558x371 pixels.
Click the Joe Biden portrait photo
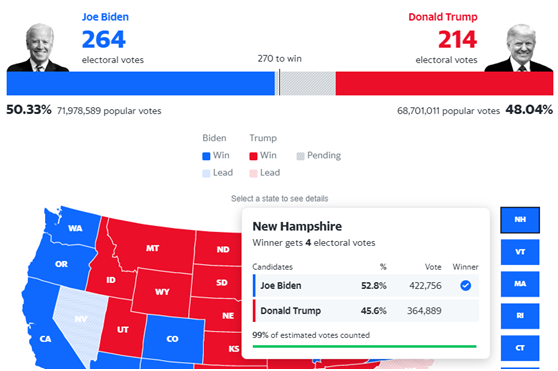click(x=38, y=48)
